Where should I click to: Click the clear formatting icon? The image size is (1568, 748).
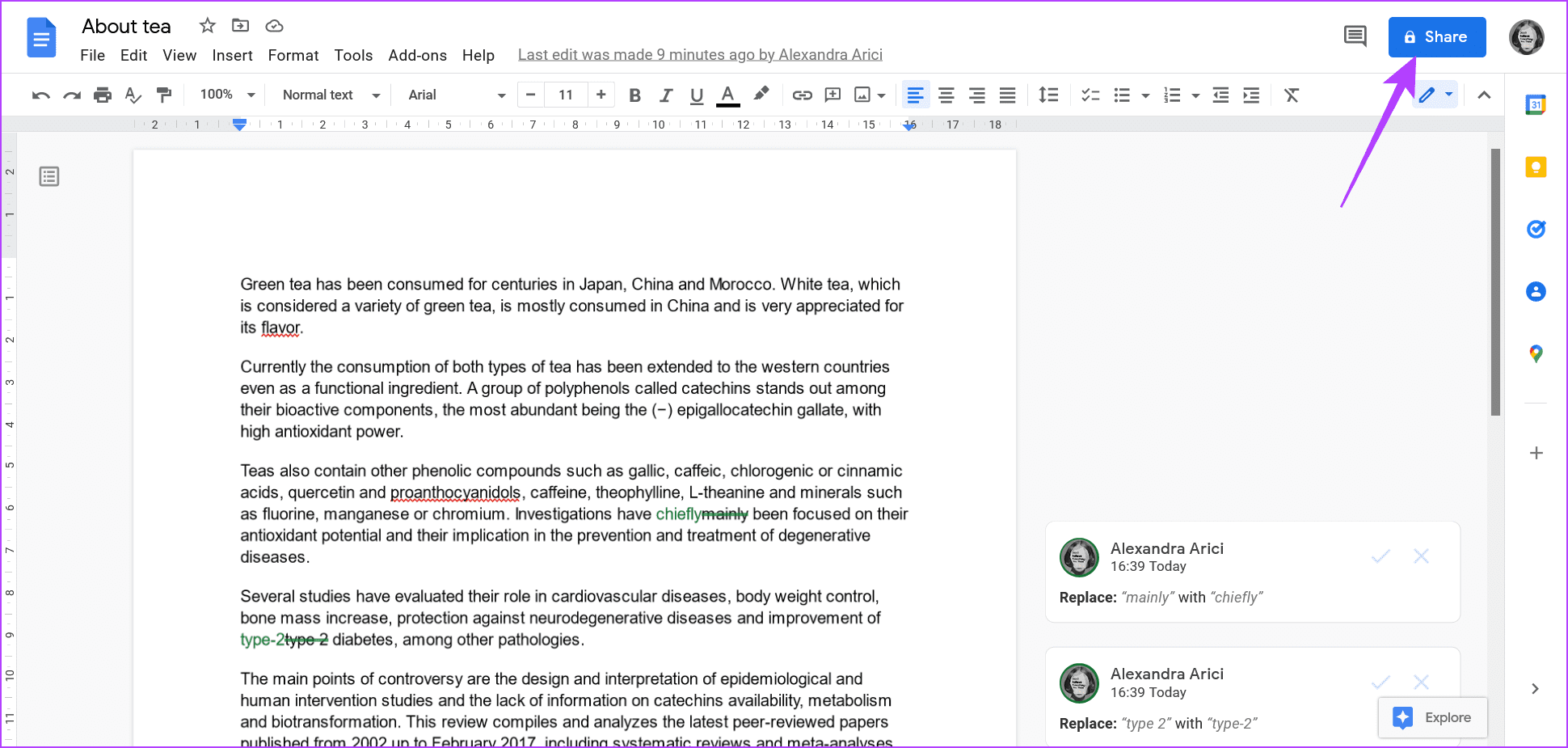point(1292,95)
